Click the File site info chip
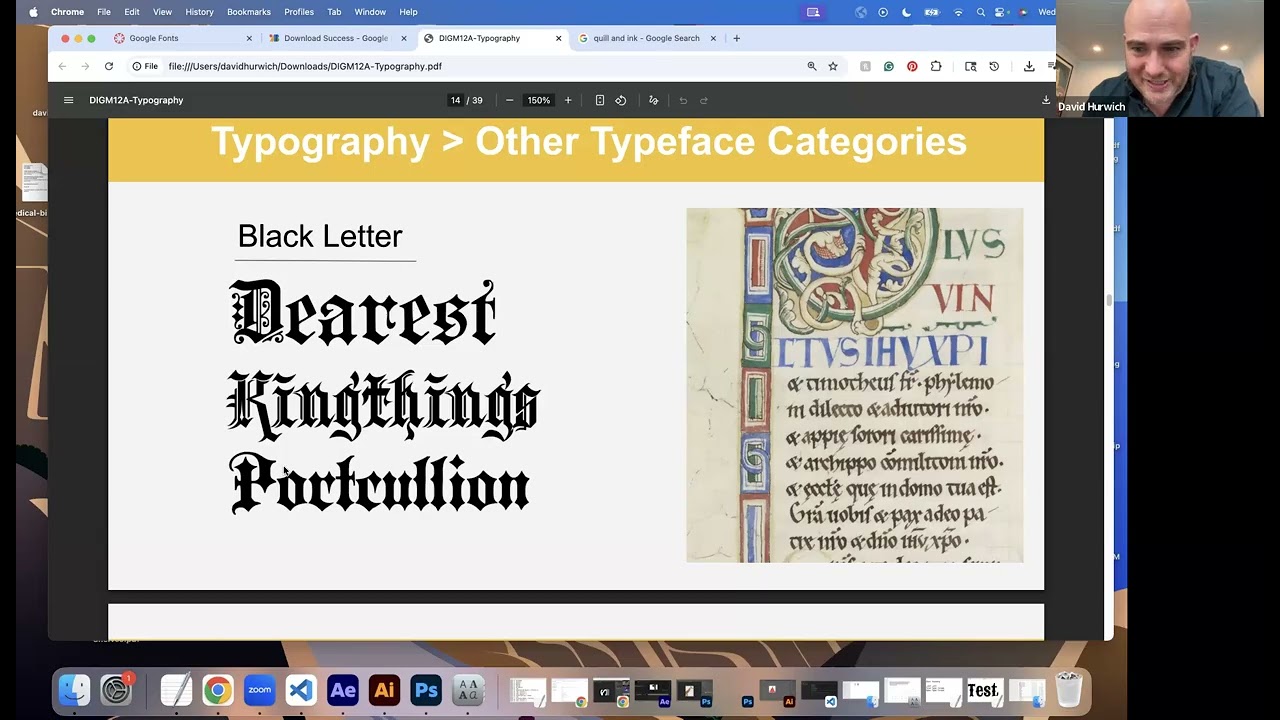Viewport: 1280px width, 720px height. (x=146, y=66)
